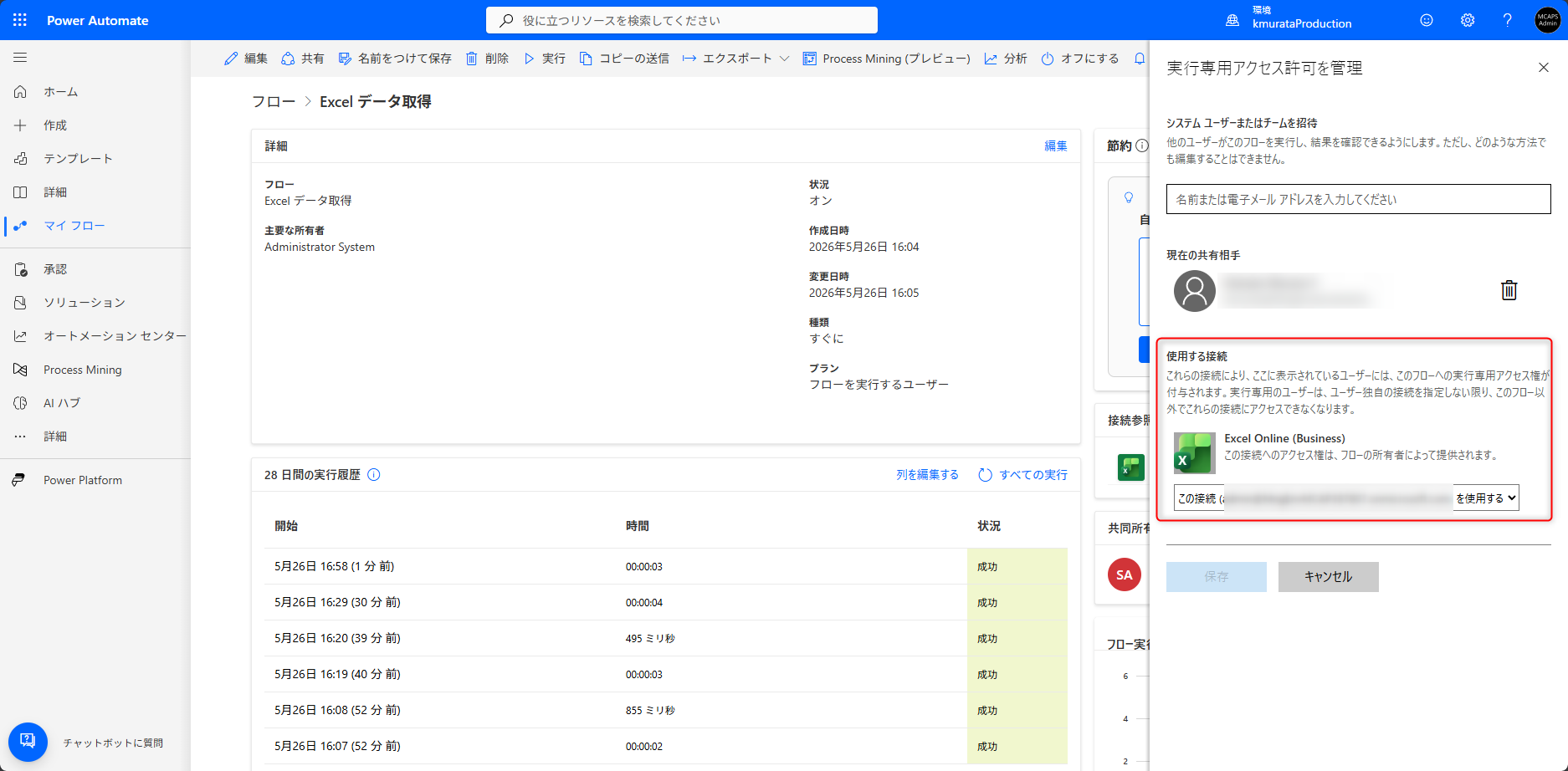Open the help question mark icon
The image size is (1568, 771).
[x=1507, y=20]
